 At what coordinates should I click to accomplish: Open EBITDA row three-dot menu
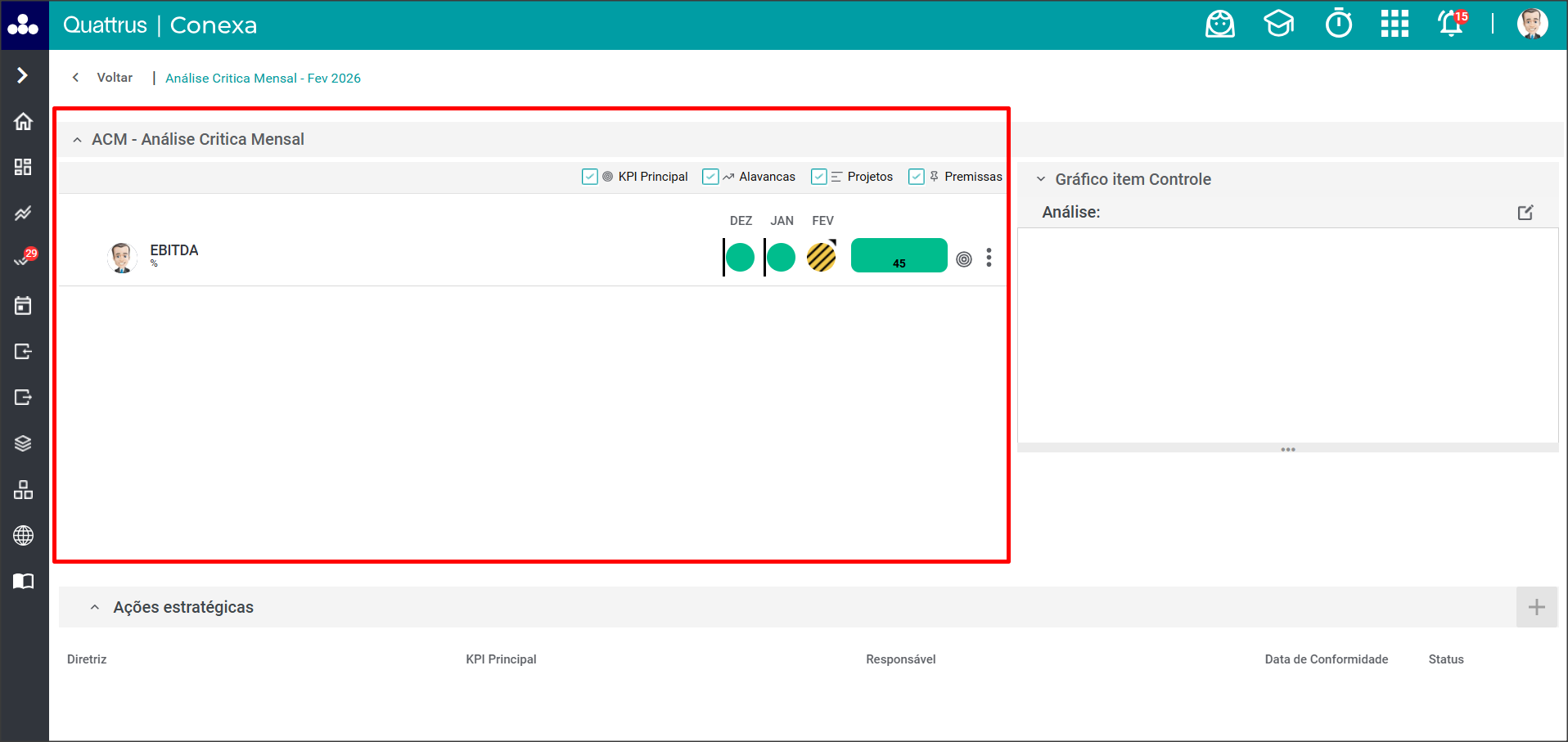pyautogui.click(x=989, y=258)
